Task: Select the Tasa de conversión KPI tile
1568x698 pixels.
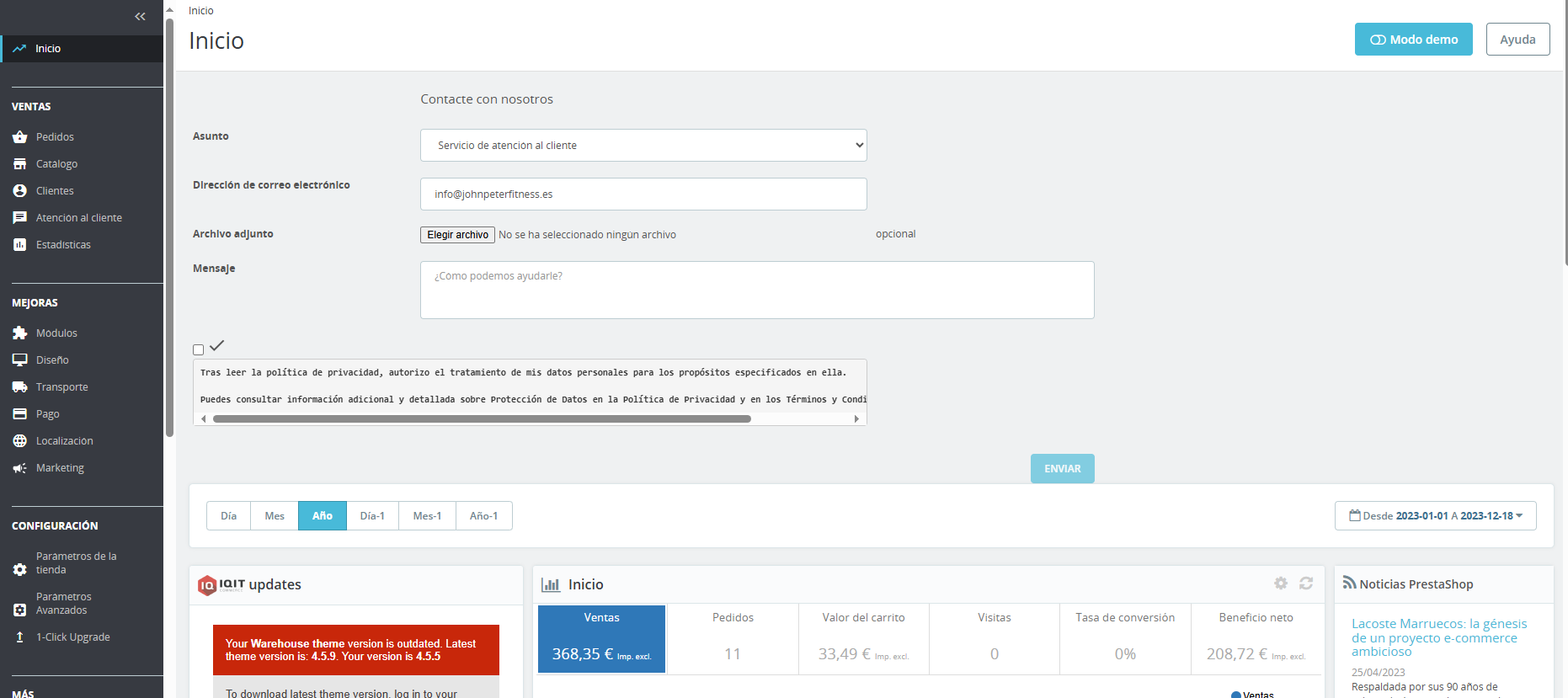Action: pos(1125,639)
